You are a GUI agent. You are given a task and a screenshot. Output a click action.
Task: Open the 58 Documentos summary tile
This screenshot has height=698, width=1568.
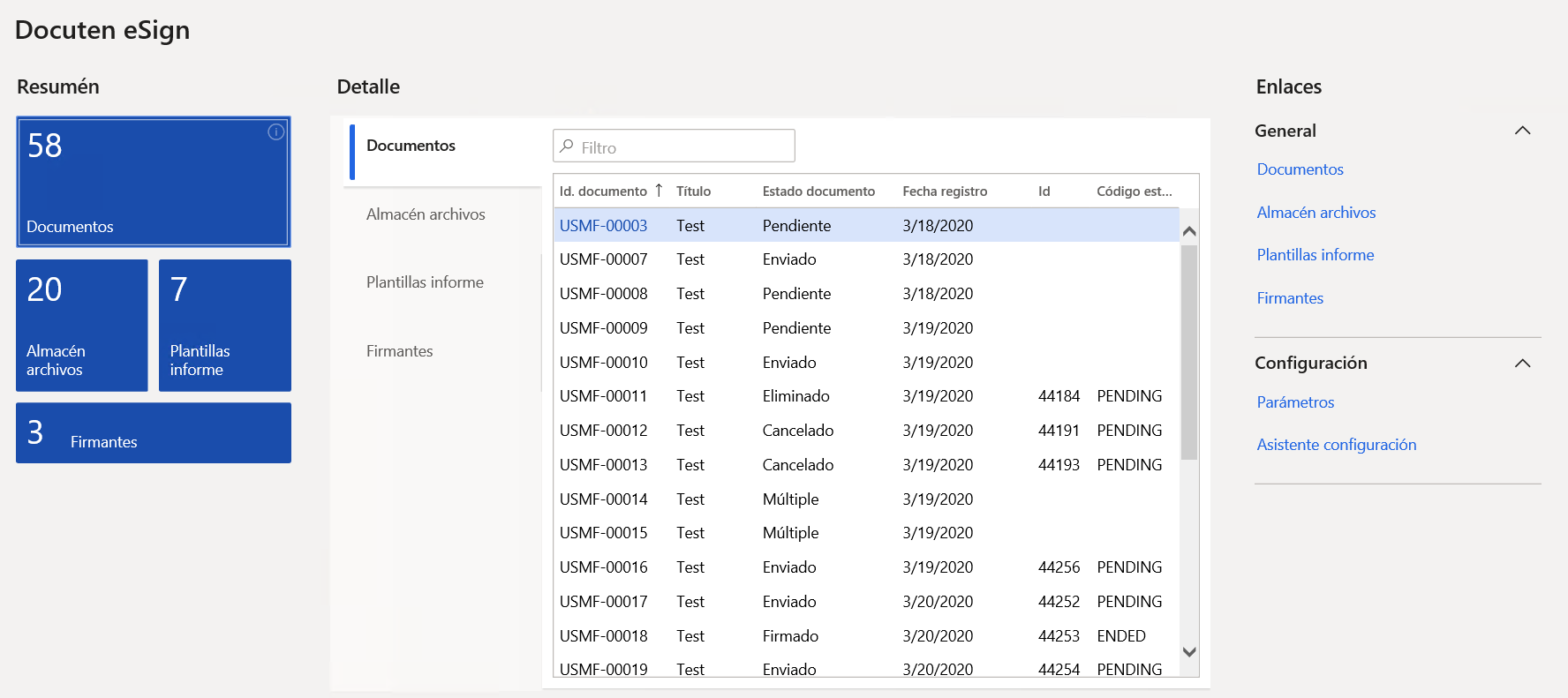click(154, 182)
